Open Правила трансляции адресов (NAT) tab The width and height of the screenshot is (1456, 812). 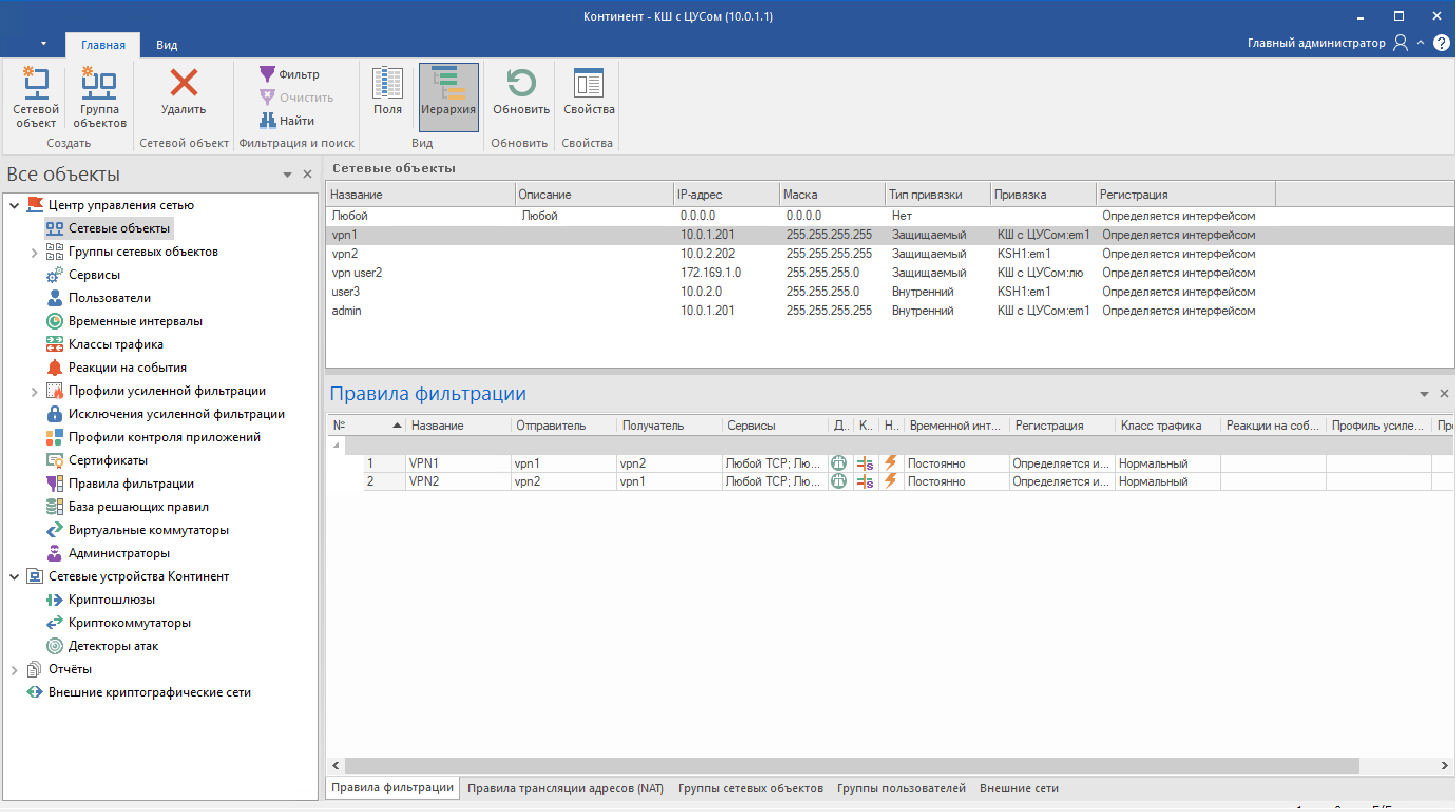click(x=564, y=788)
